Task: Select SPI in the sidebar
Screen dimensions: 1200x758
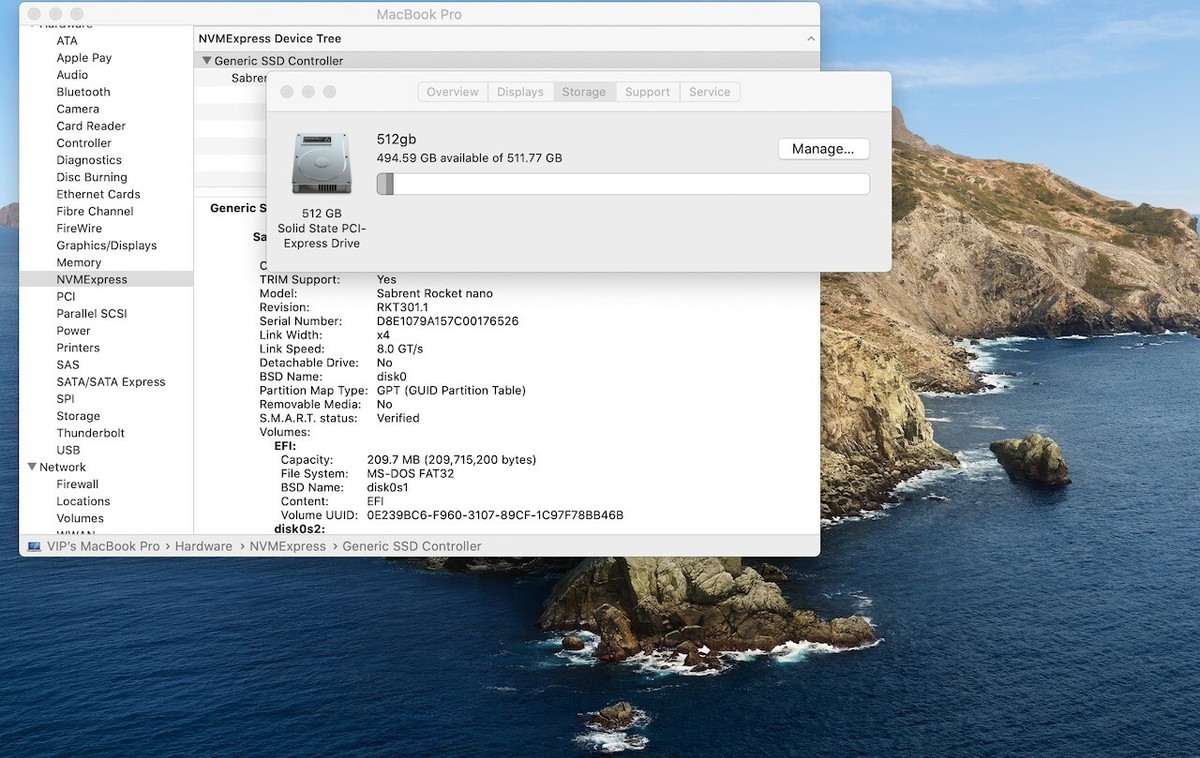Action: click(65, 399)
